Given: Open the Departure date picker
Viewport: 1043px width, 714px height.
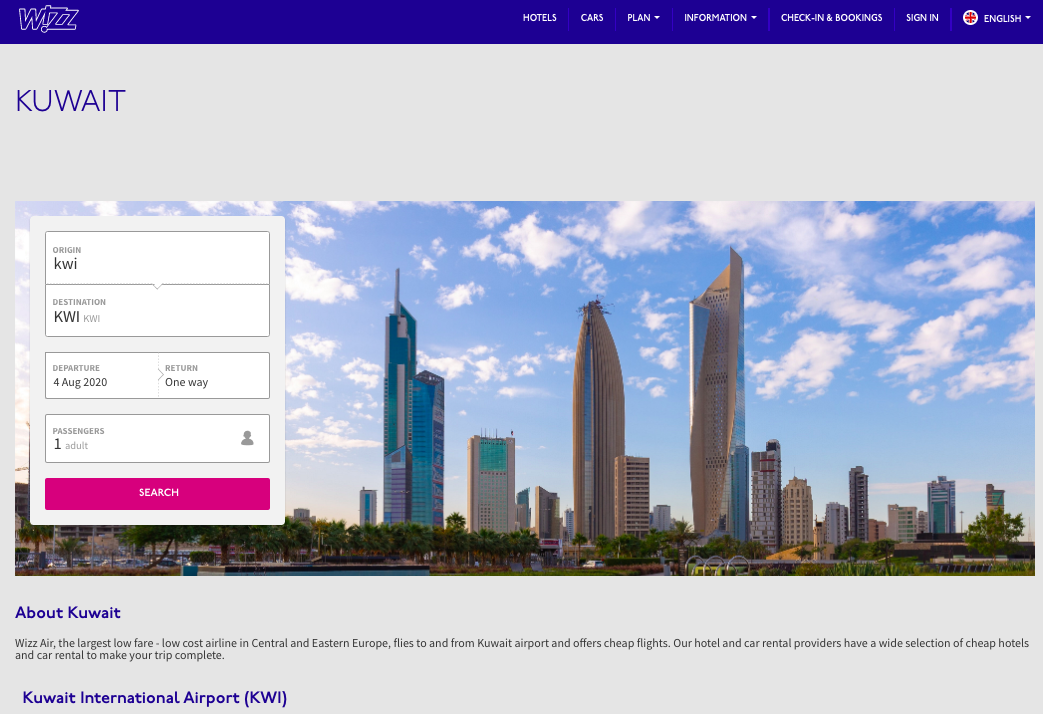Looking at the screenshot, I should 101,376.
